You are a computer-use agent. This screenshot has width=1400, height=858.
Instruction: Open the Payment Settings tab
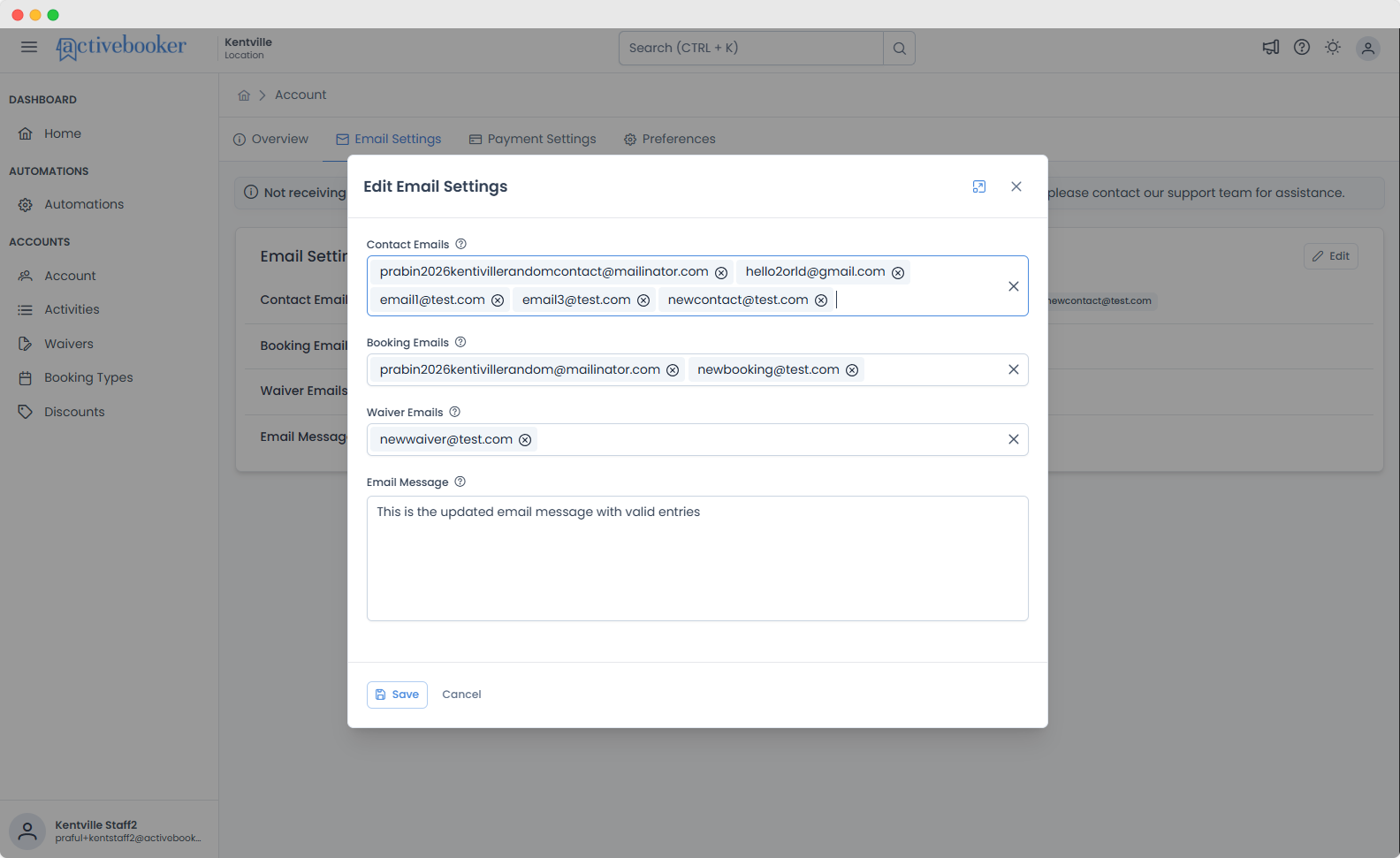pos(532,139)
